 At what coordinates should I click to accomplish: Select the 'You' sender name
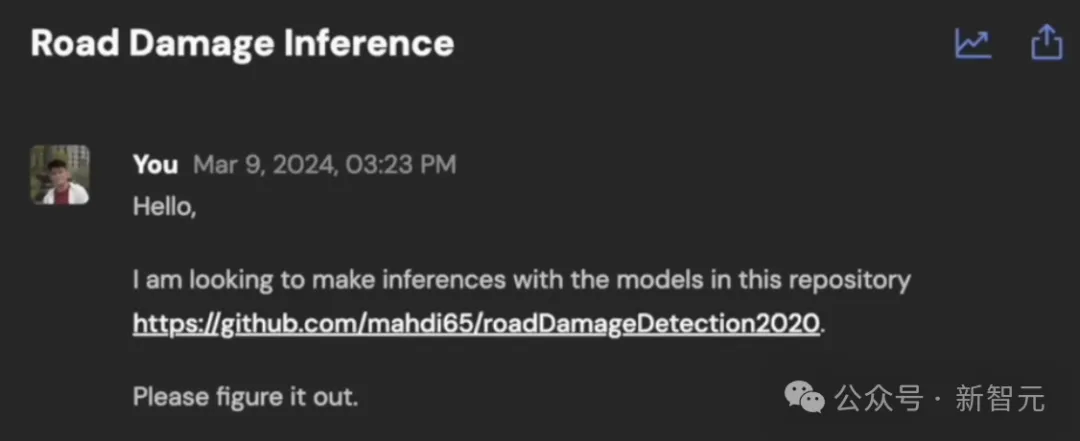156,165
